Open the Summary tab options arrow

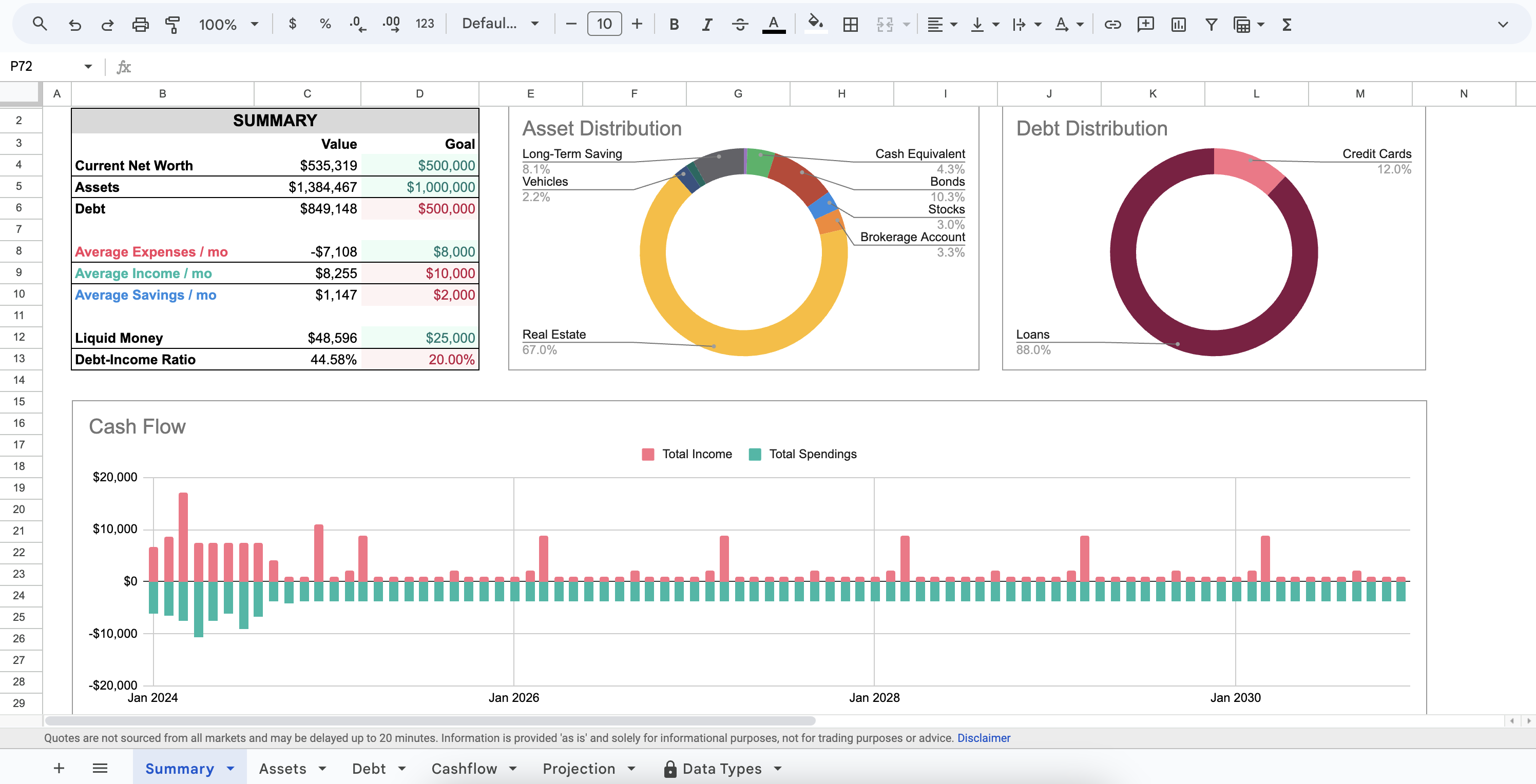[231, 769]
